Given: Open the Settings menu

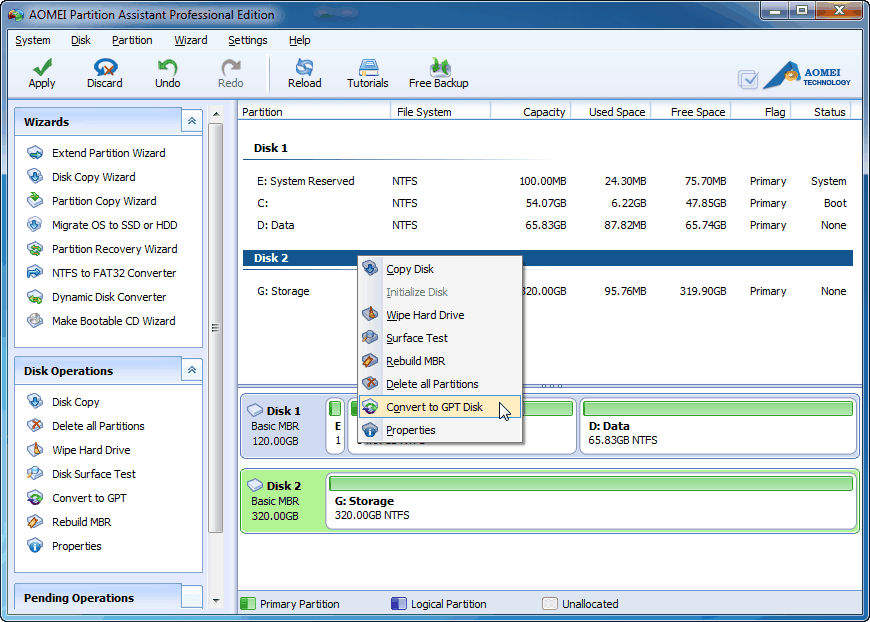Looking at the screenshot, I should tap(247, 41).
